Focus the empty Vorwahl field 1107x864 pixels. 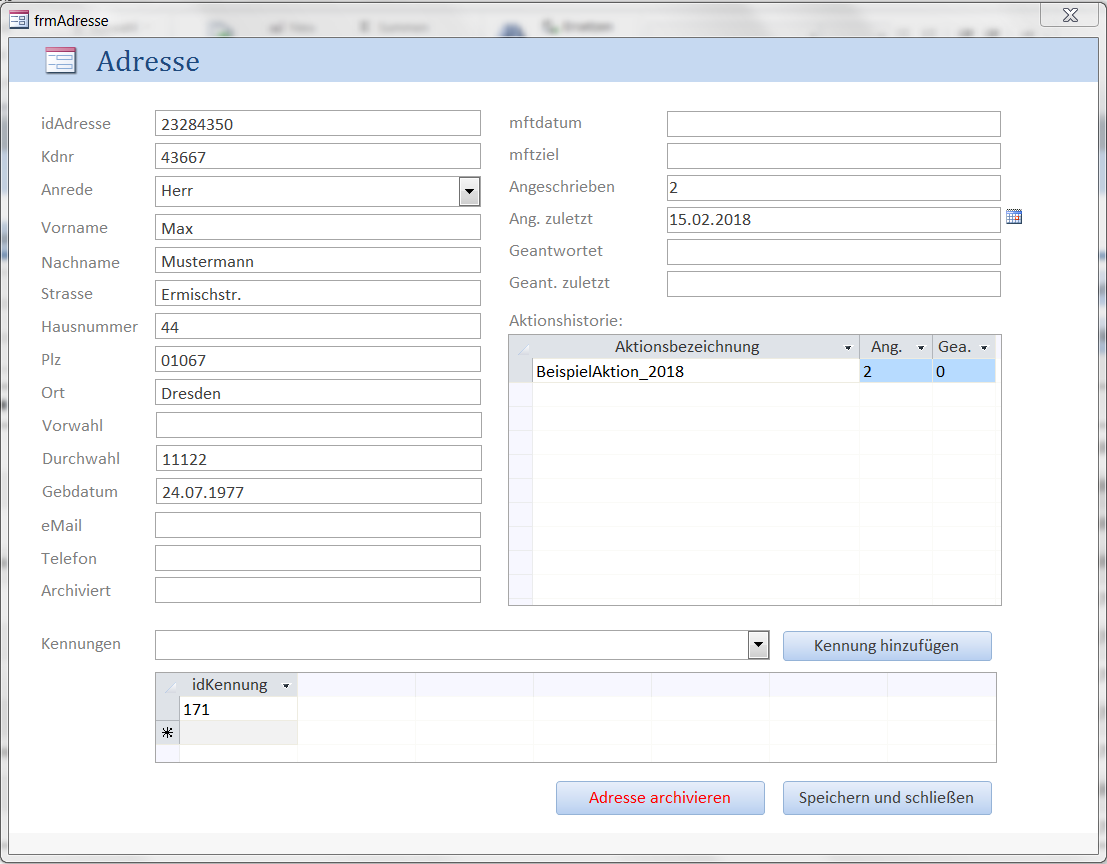point(318,425)
